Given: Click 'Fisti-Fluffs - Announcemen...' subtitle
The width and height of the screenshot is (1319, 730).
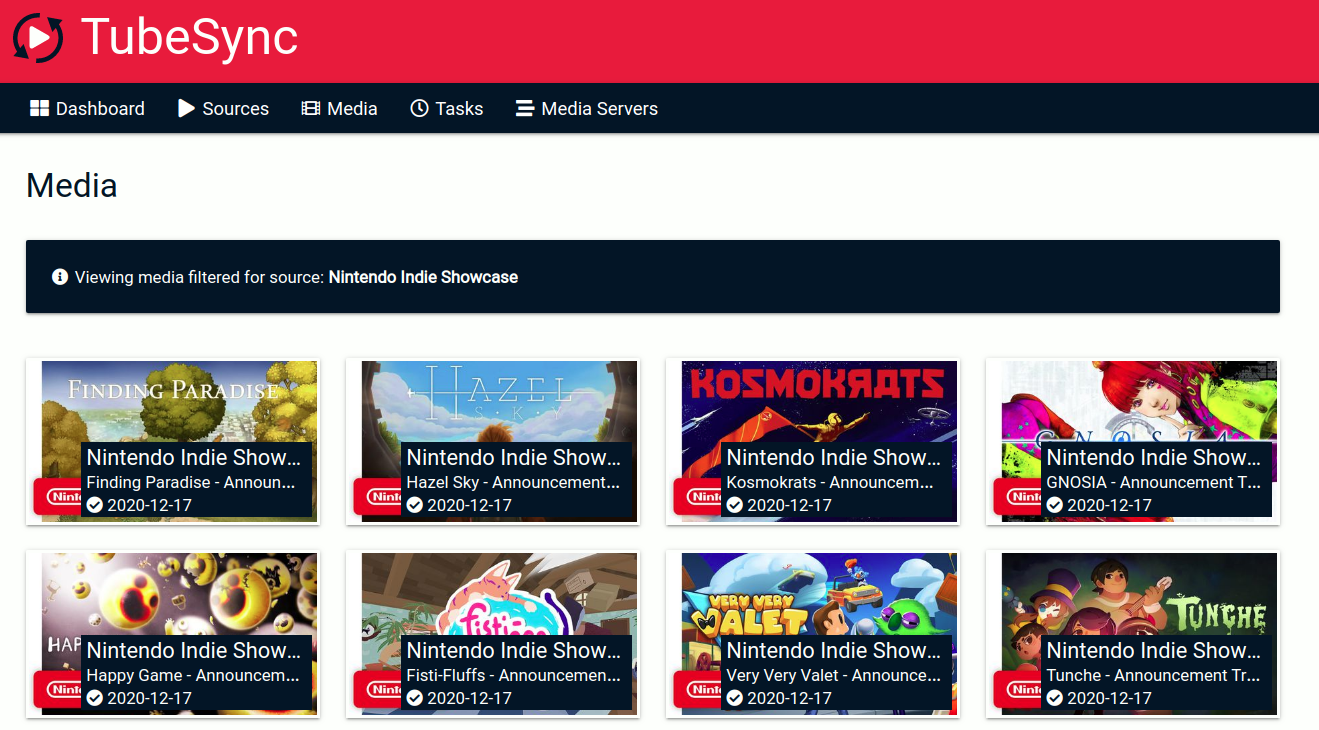Looking at the screenshot, I should click(514, 675).
